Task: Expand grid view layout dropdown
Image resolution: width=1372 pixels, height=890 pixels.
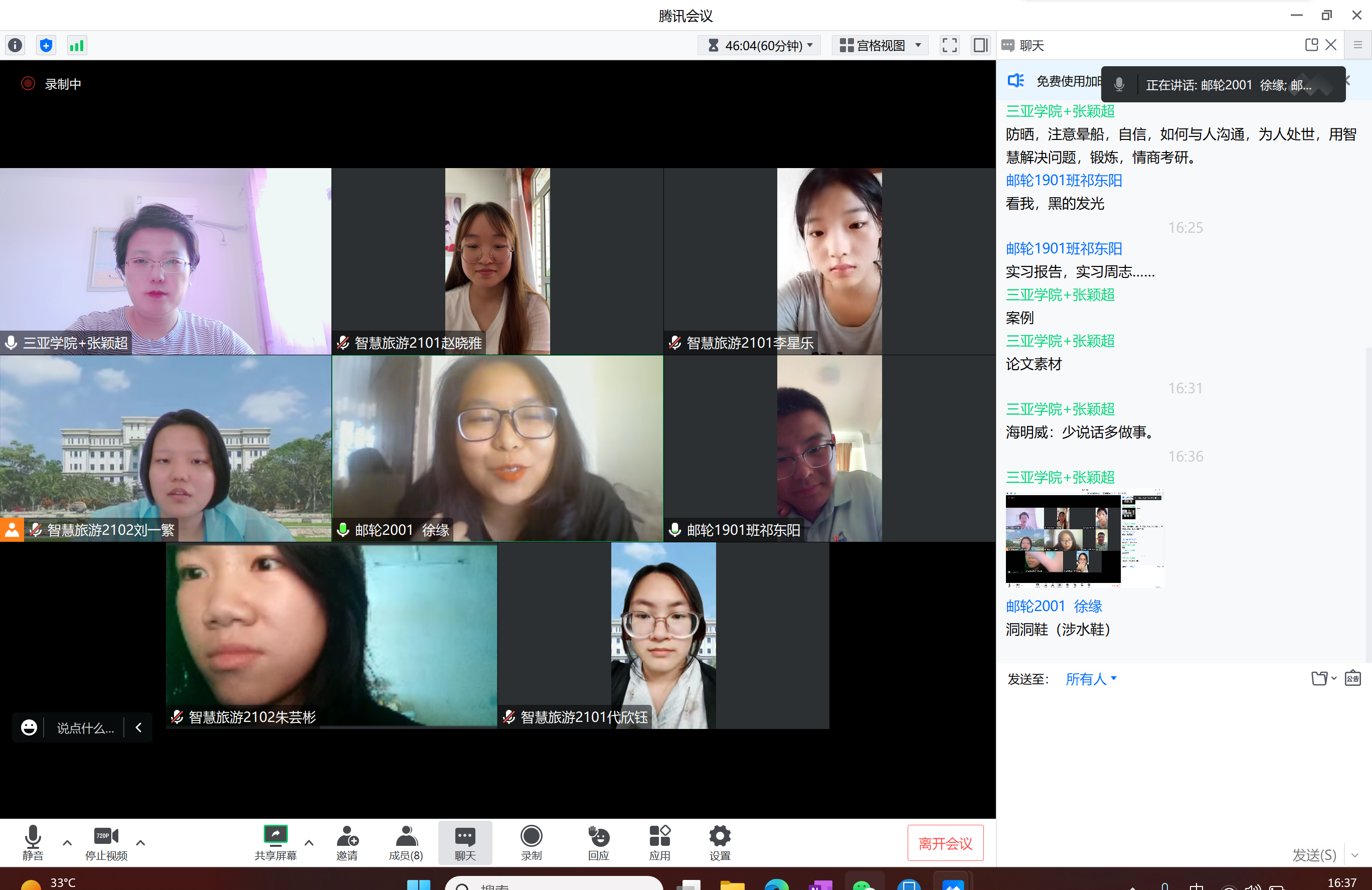Action: tap(880, 45)
